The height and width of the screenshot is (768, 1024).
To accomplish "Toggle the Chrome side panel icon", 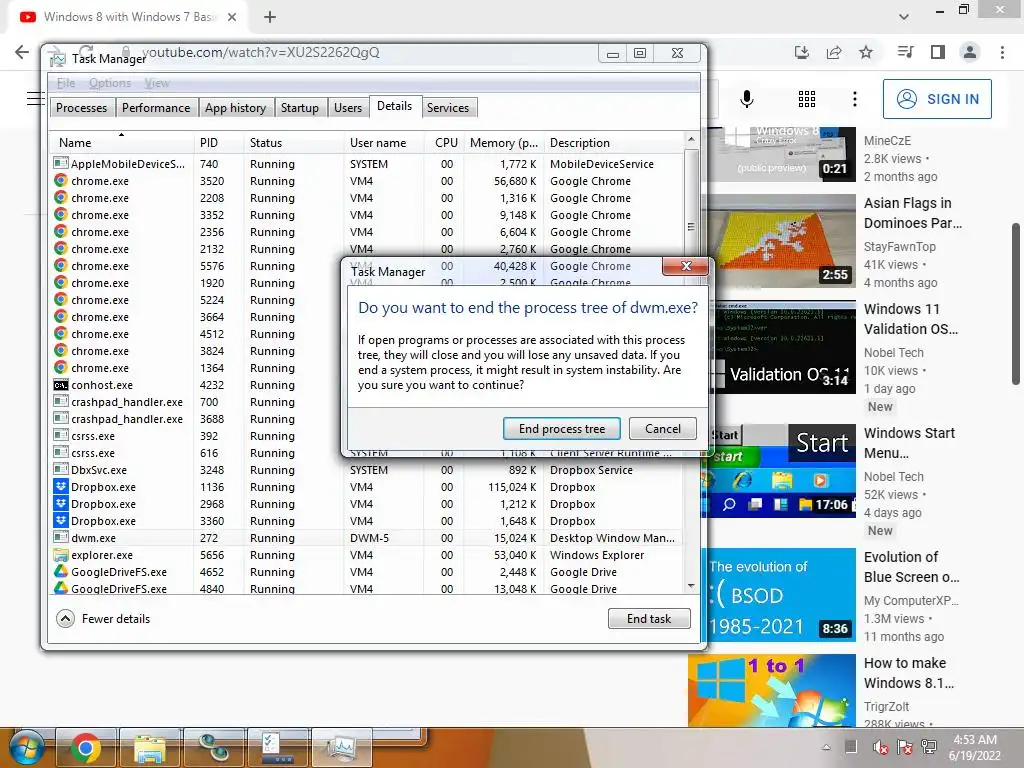I will tap(938, 52).
